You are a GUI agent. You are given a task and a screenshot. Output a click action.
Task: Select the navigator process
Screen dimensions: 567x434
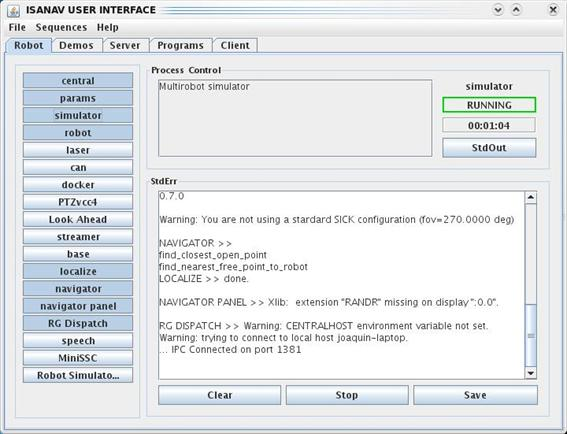[x=78, y=289]
